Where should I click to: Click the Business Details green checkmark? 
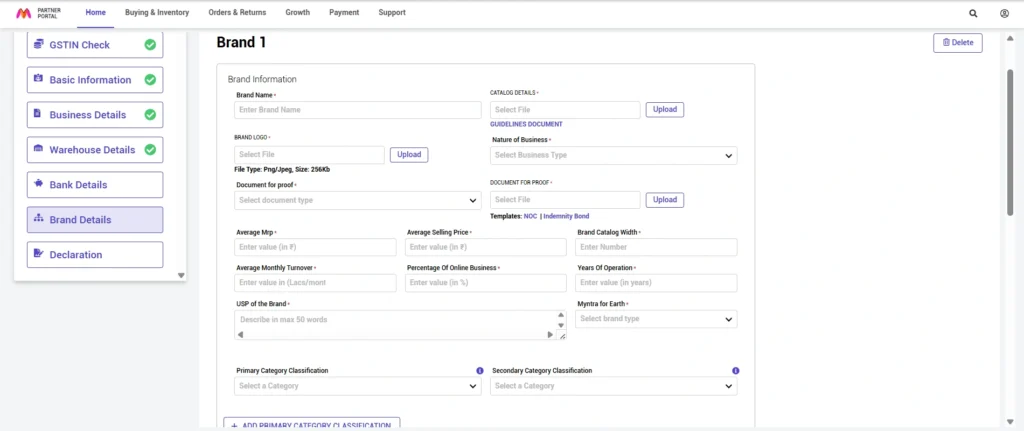(x=150, y=115)
